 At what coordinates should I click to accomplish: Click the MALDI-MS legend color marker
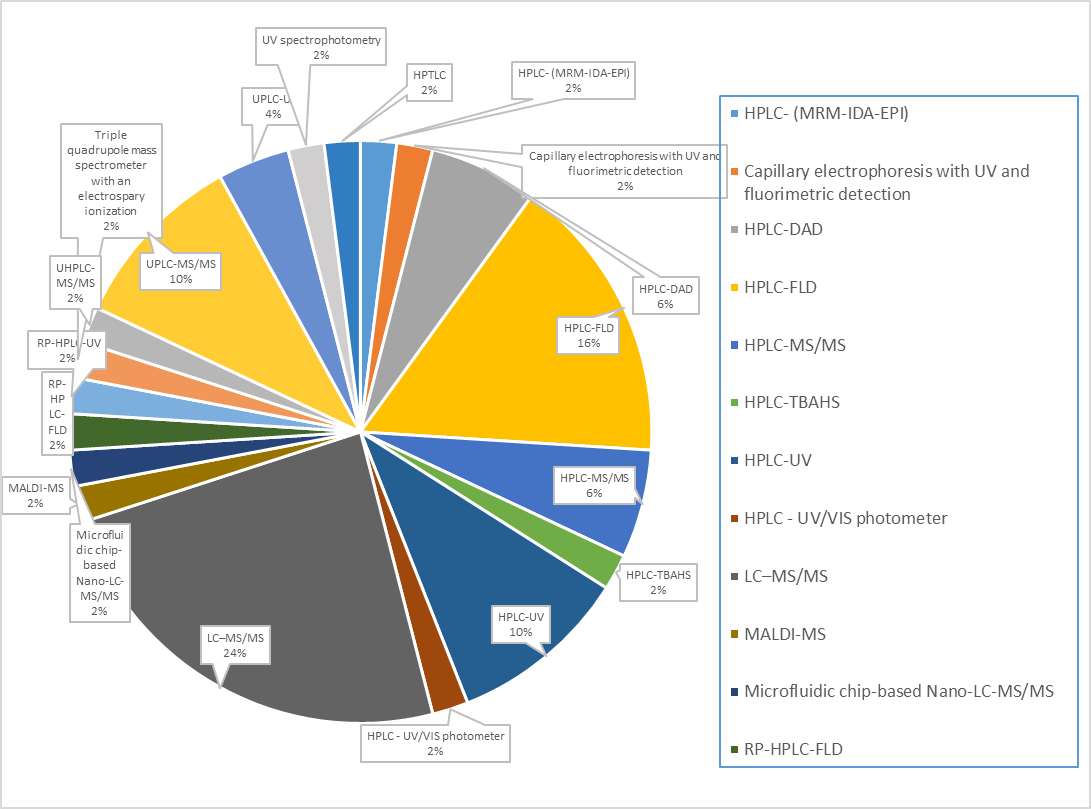coord(737,634)
